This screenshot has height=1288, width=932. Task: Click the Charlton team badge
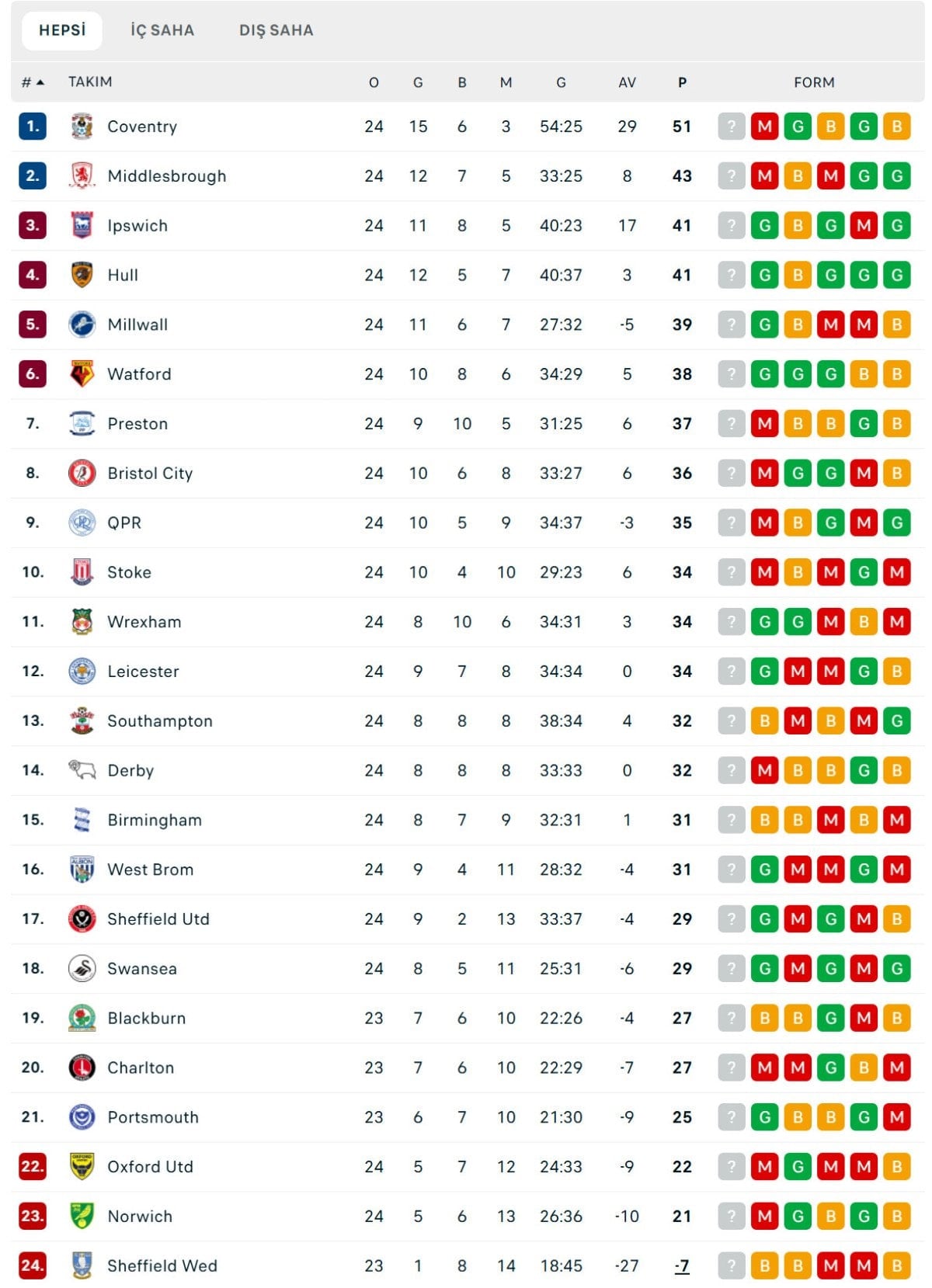(82, 1068)
